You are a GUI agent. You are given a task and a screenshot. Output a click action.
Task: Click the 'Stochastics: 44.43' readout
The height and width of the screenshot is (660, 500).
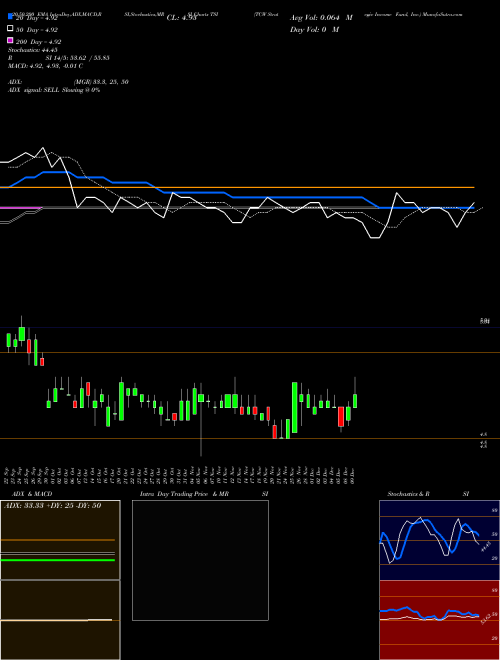click(32, 50)
